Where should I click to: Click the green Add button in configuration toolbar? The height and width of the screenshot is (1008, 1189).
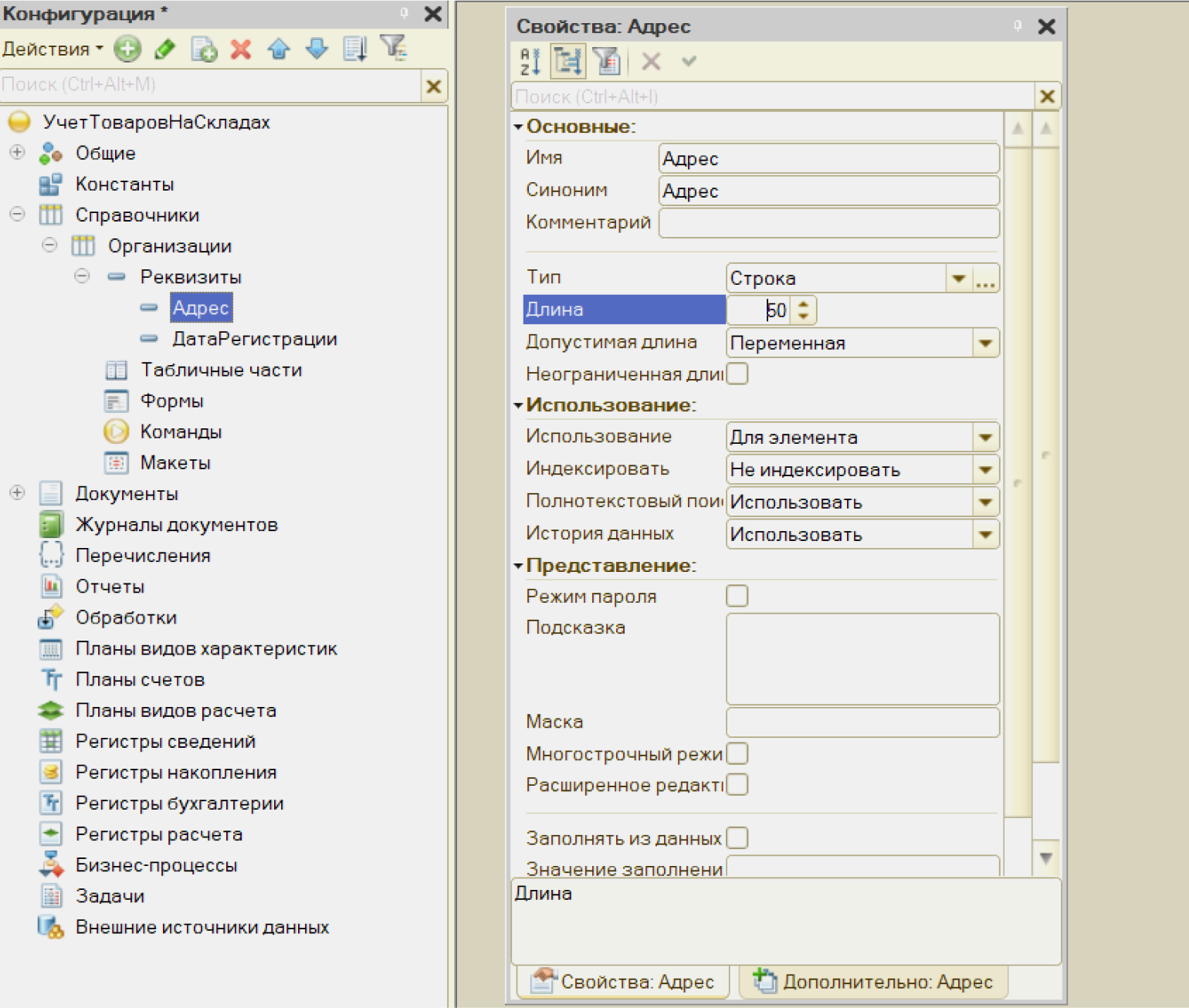(127, 49)
